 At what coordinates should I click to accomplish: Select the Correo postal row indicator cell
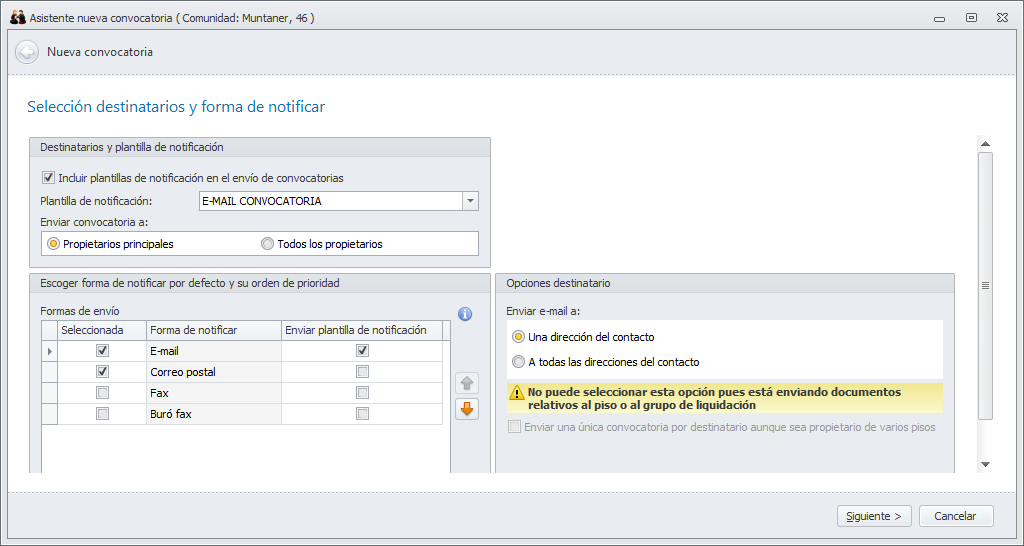[x=49, y=372]
